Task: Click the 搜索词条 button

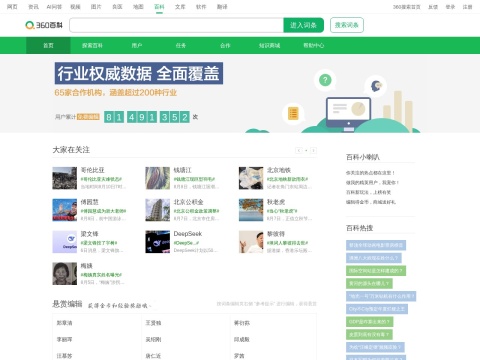Action: coord(347,25)
